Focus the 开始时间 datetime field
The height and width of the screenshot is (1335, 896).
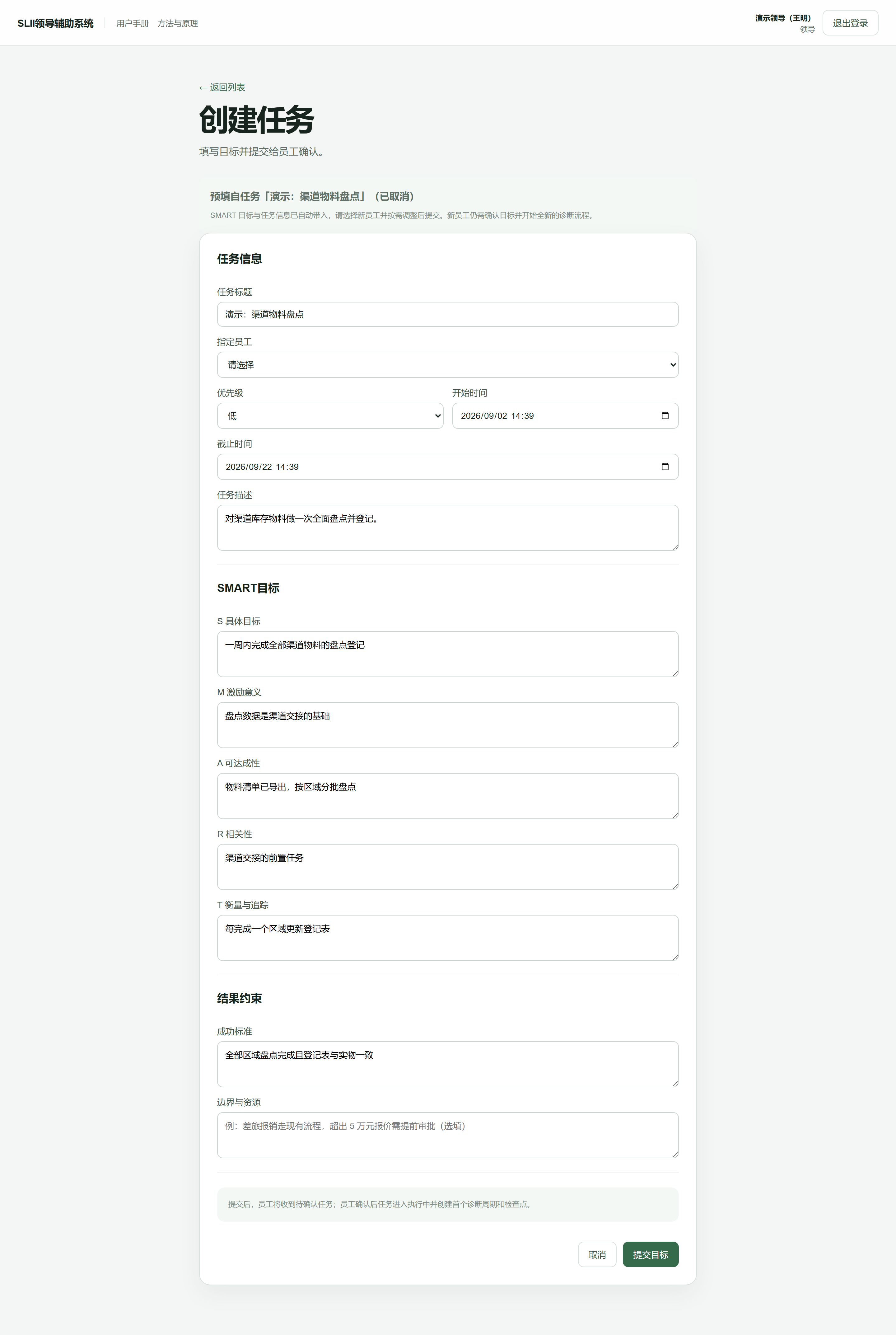point(565,415)
